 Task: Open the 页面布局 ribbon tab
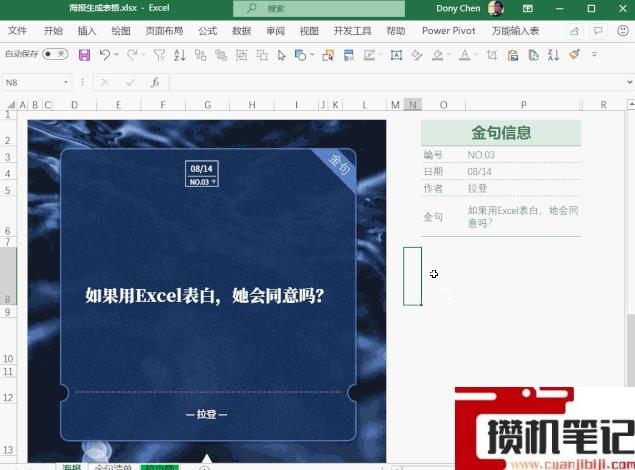(164, 31)
